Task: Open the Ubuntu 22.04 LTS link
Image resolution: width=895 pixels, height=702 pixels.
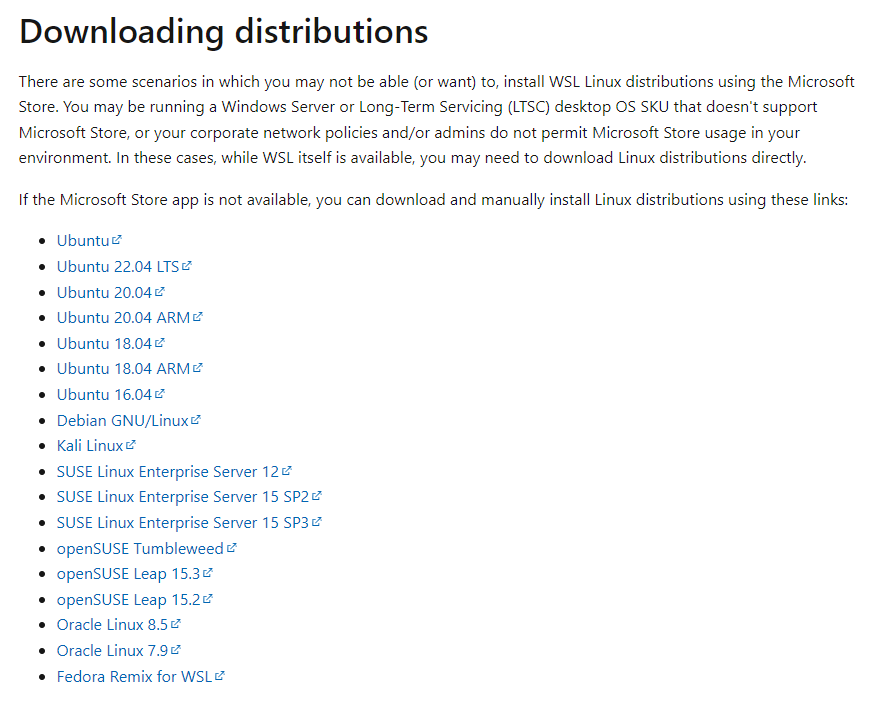Action: [124, 267]
